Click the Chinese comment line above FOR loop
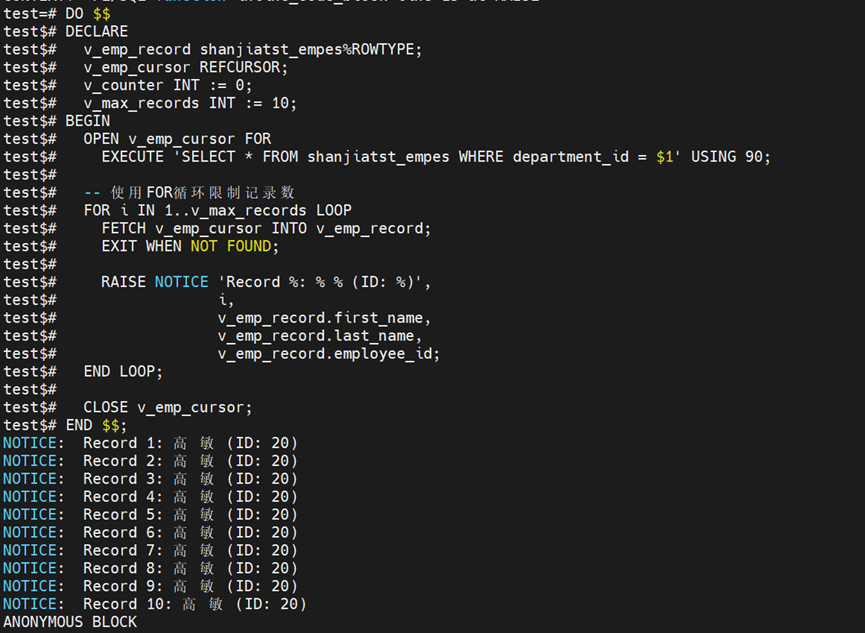Screen dimensions: 865x633 pyautogui.click(x=189, y=192)
